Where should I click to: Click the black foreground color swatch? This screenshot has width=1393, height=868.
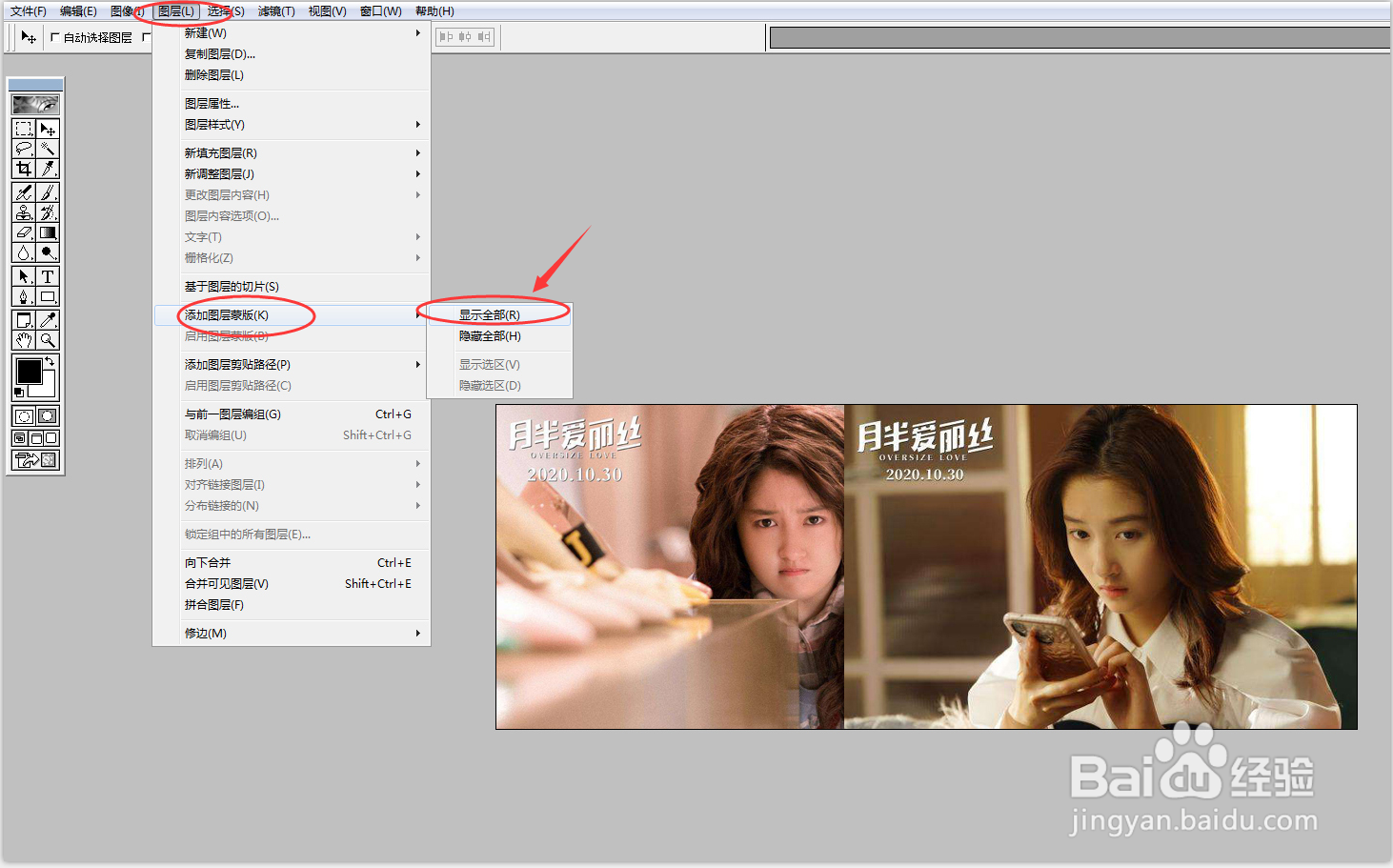(28, 371)
